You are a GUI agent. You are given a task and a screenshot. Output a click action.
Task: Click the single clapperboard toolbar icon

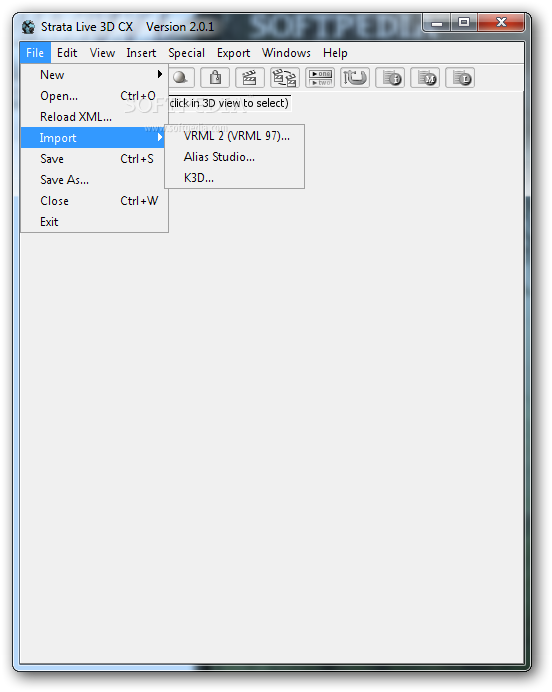point(250,78)
